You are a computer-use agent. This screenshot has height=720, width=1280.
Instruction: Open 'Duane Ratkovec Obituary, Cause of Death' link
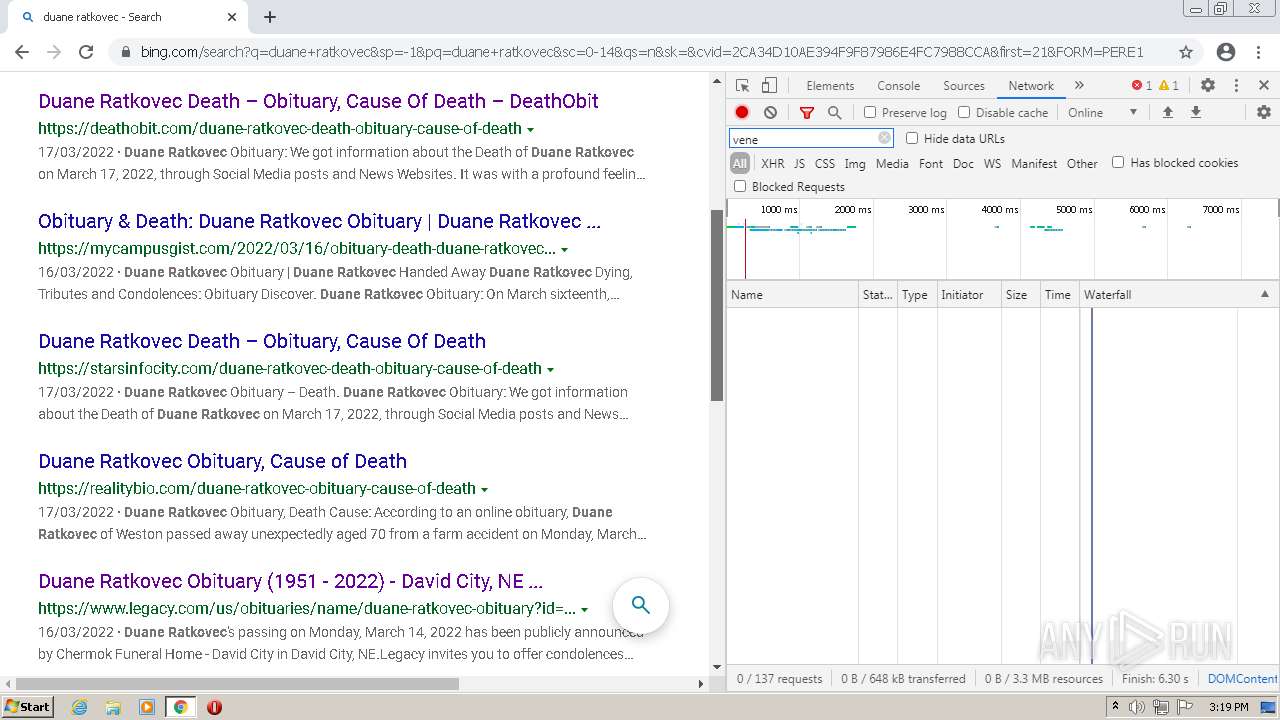222,461
